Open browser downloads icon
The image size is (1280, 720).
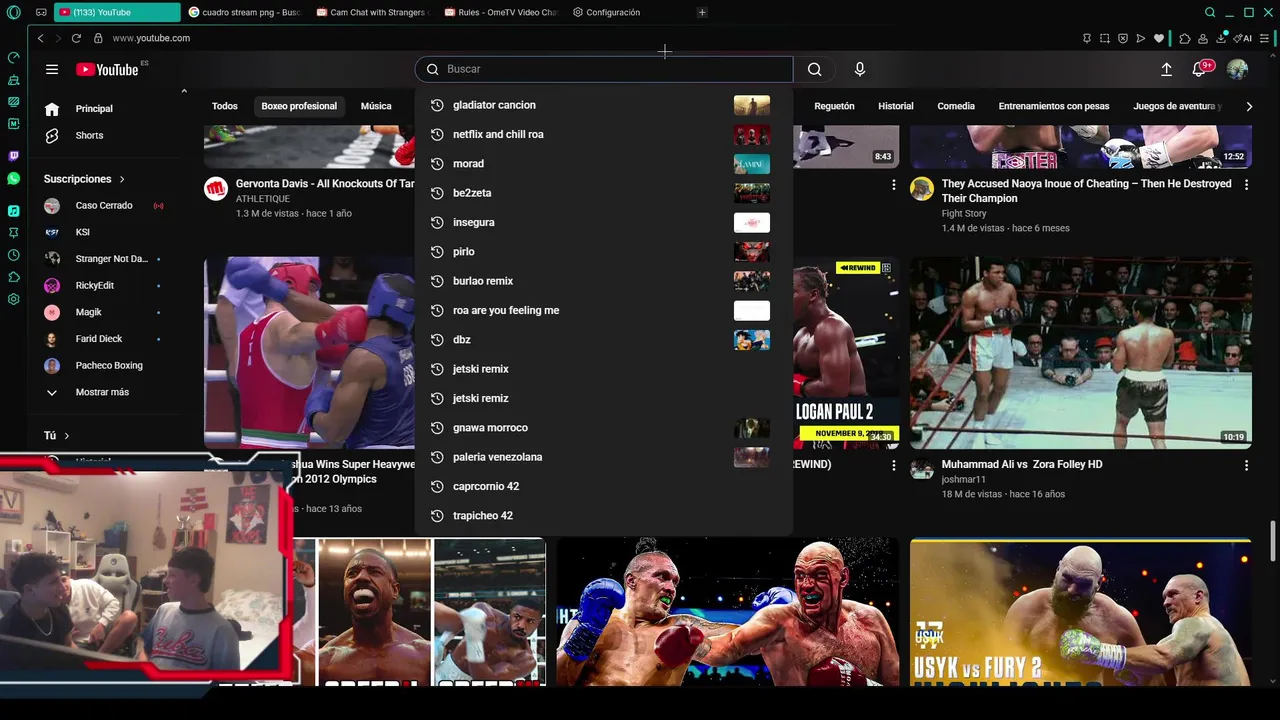(x=1222, y=38)
